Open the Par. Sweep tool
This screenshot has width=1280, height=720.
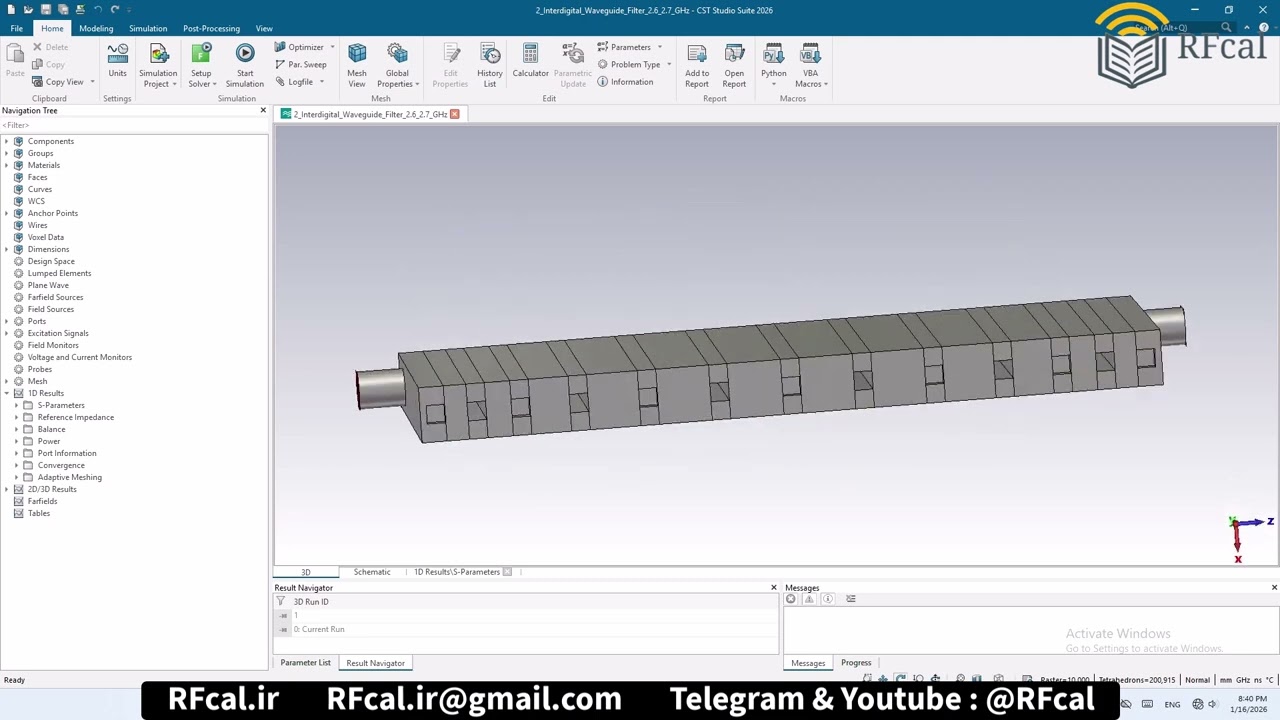[301, 64]
